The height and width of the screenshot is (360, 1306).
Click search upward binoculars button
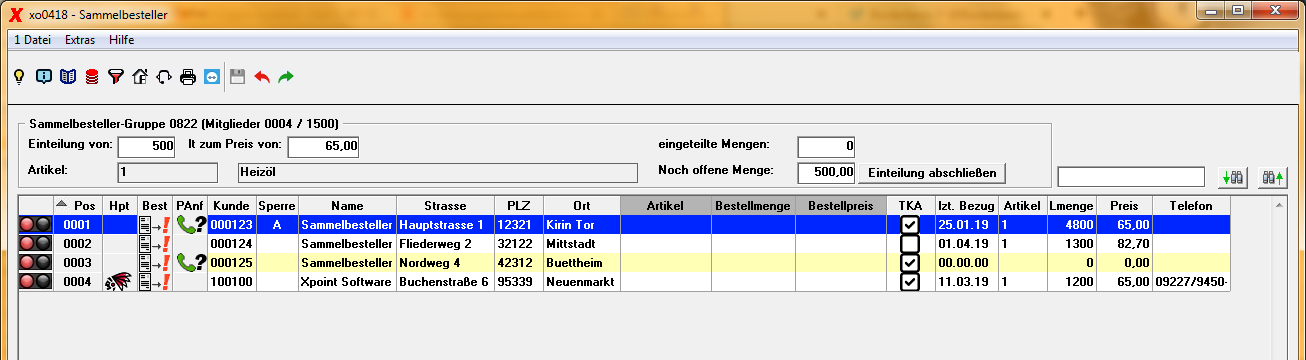click(x=1272, y=177)
